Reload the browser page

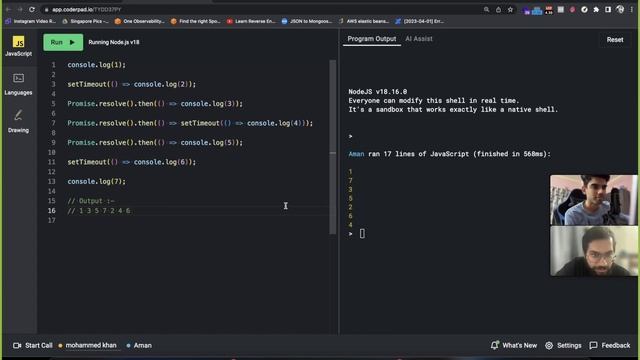tap(32, 9)
